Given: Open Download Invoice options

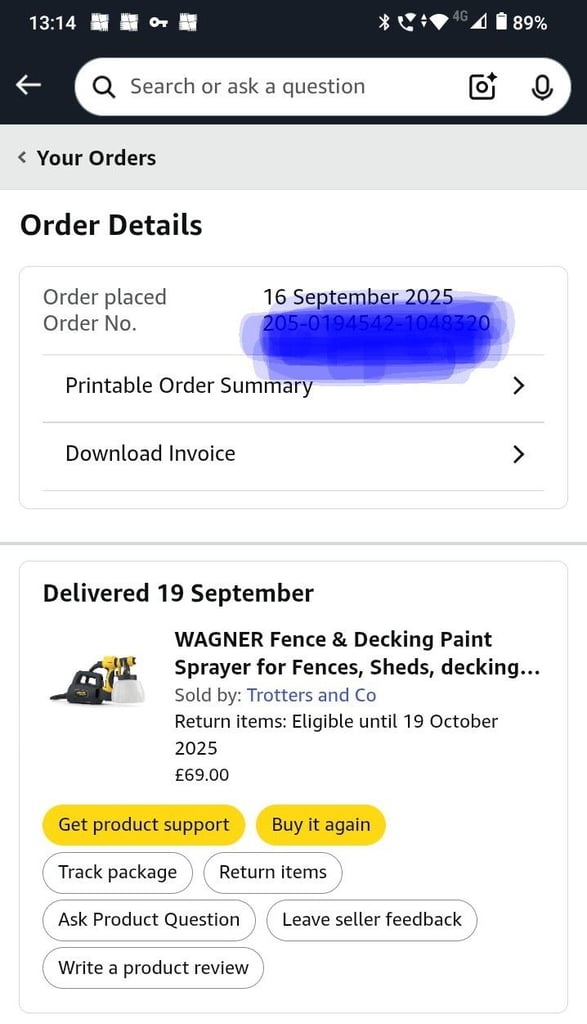Looking at the screenshot, I should point(293,454).
